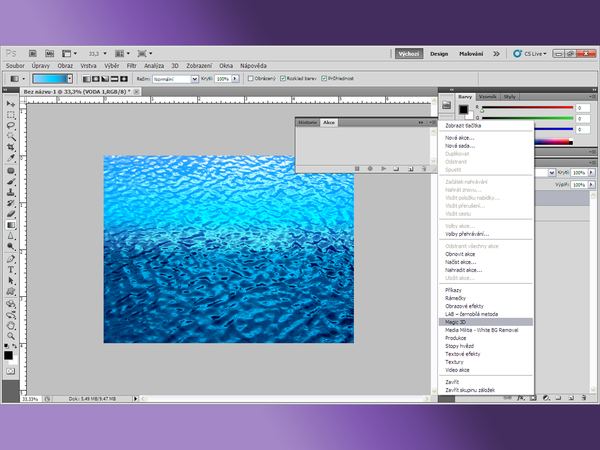Click the trash icon in Akce panel
This screenshot has width=600, height=450.
point(423,168)
